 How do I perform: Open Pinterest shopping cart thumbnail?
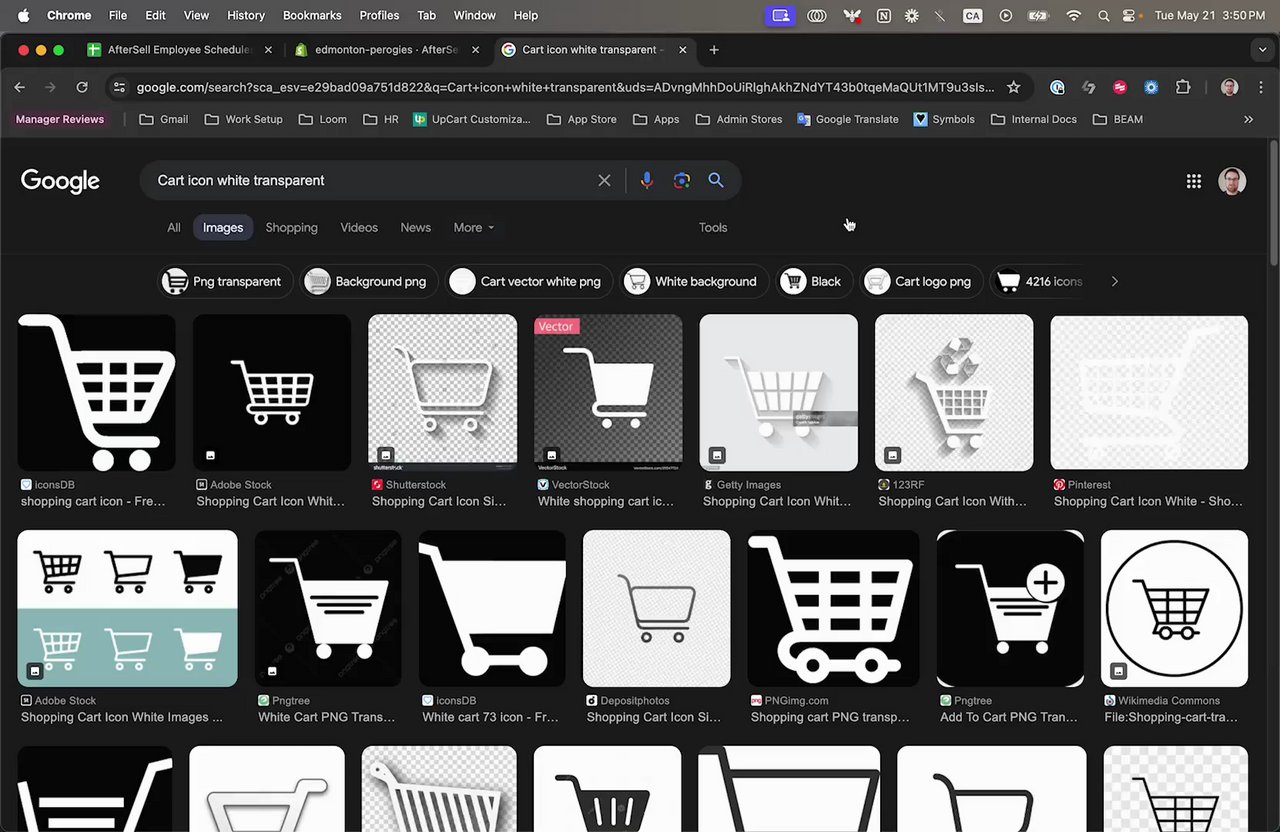pos(1149,393)
